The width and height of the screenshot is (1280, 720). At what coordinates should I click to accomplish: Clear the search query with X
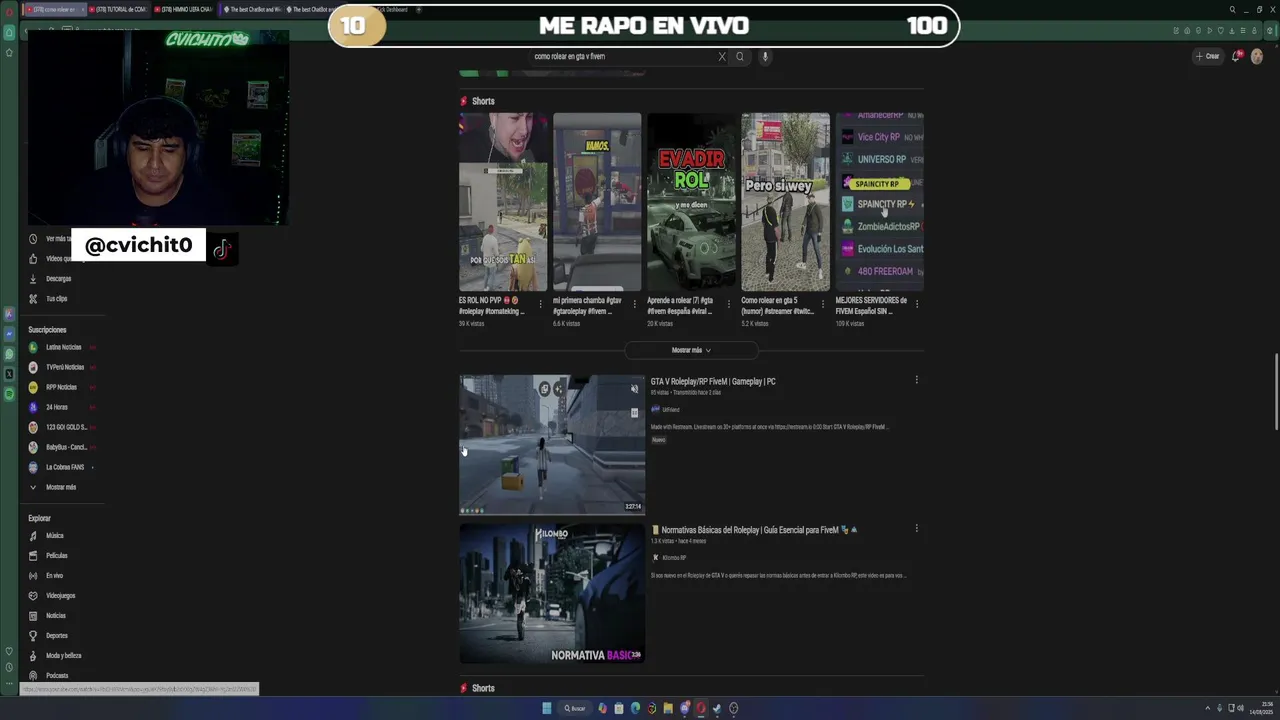pos(722,57)
